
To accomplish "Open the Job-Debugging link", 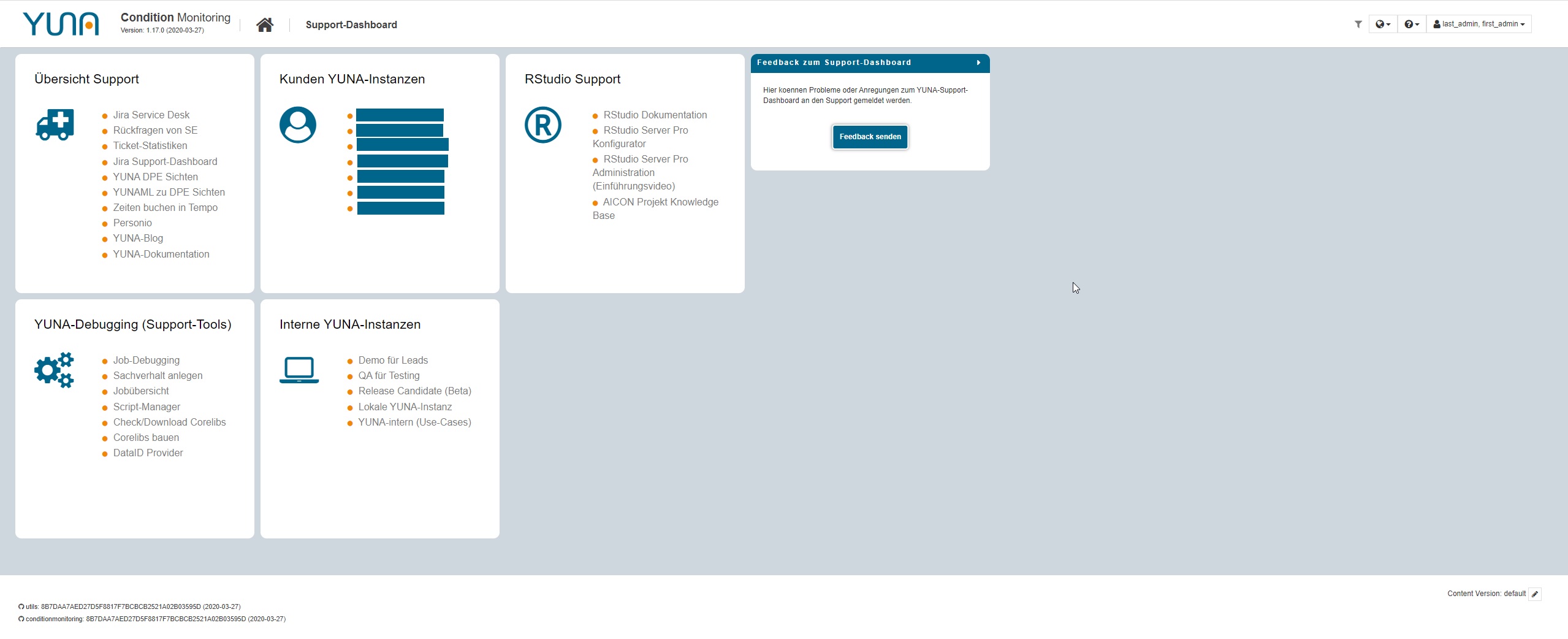I will (x=147, y=360).
